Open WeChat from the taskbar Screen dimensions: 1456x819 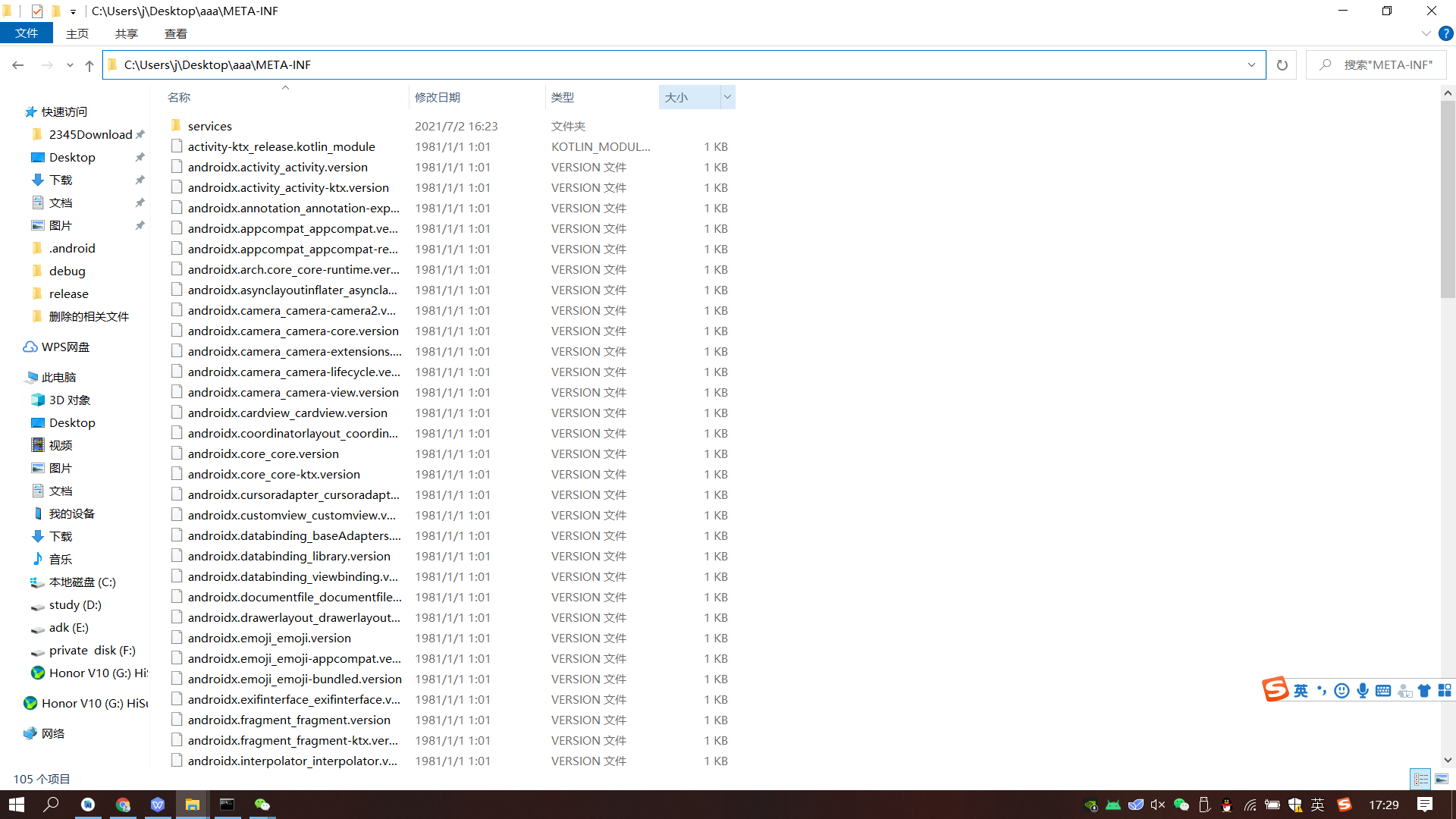pos(262,805)
